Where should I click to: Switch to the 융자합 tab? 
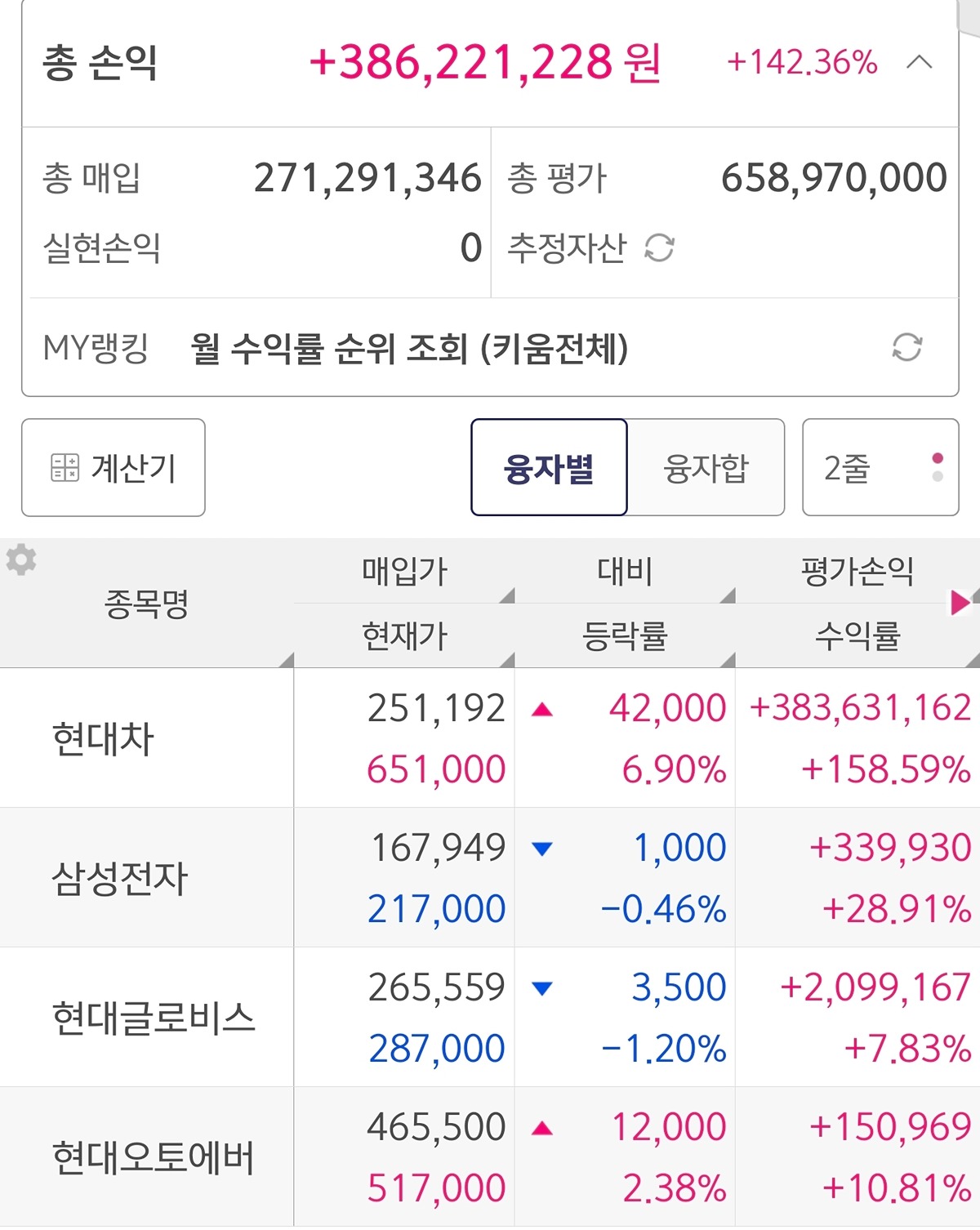(706, 468)
